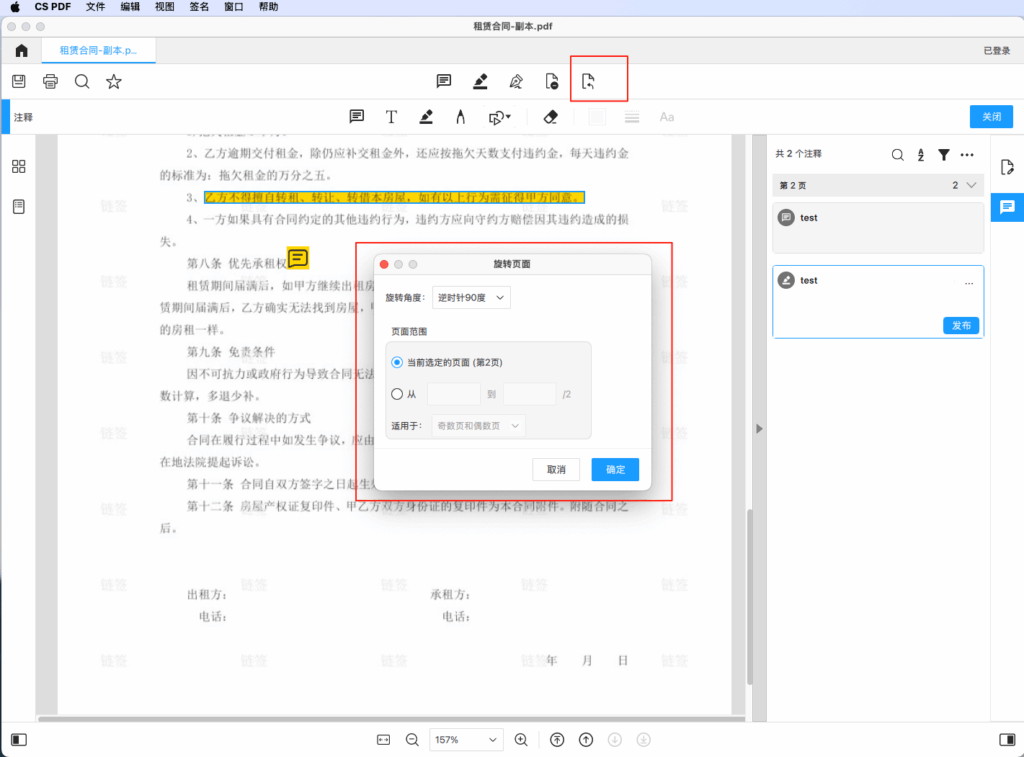The width and height of the screenshot is (1024, 757).
Task: Open the 帮助 menu
Action: (x=268, y=7)
